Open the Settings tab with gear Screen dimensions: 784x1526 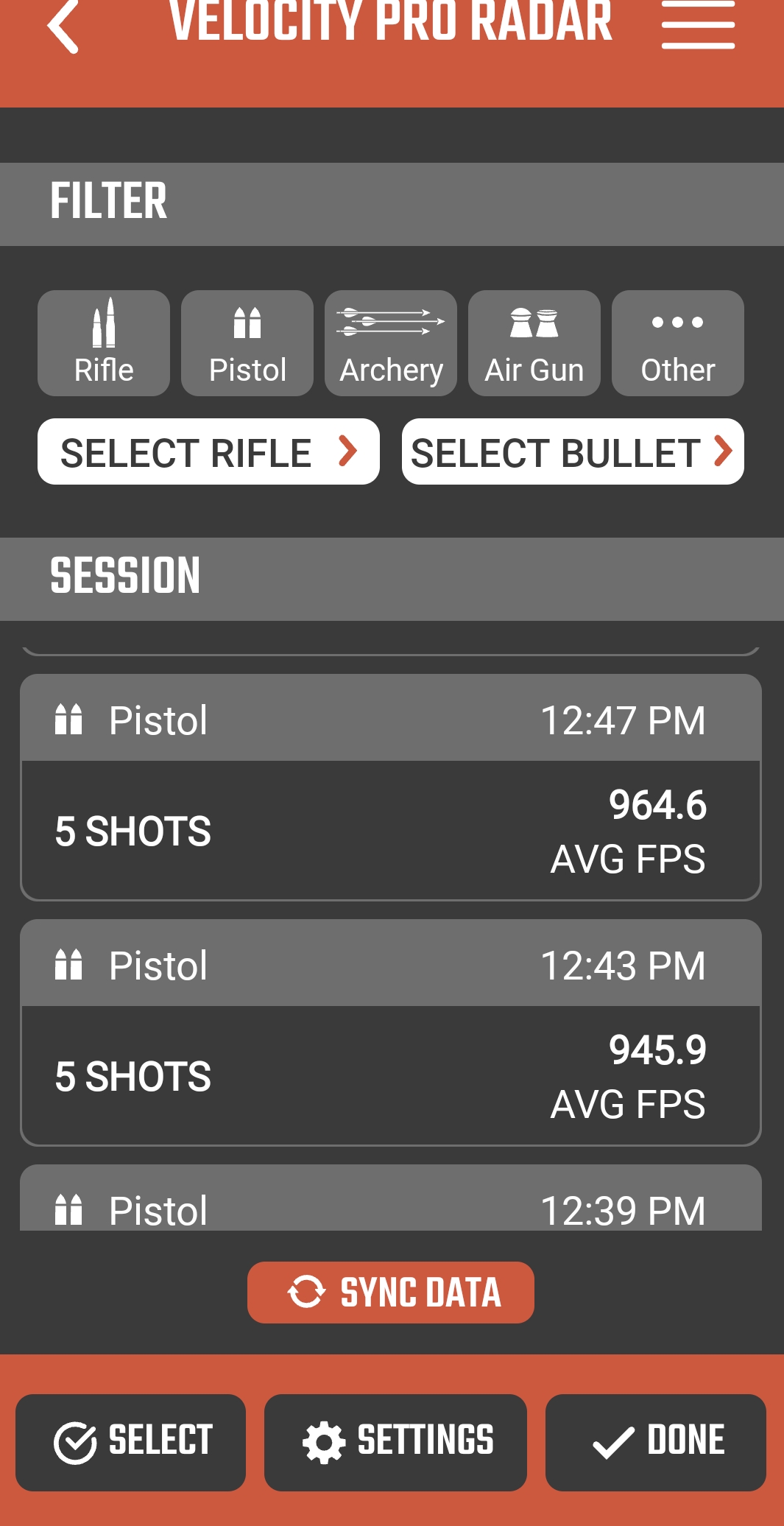coord(395,1443)
